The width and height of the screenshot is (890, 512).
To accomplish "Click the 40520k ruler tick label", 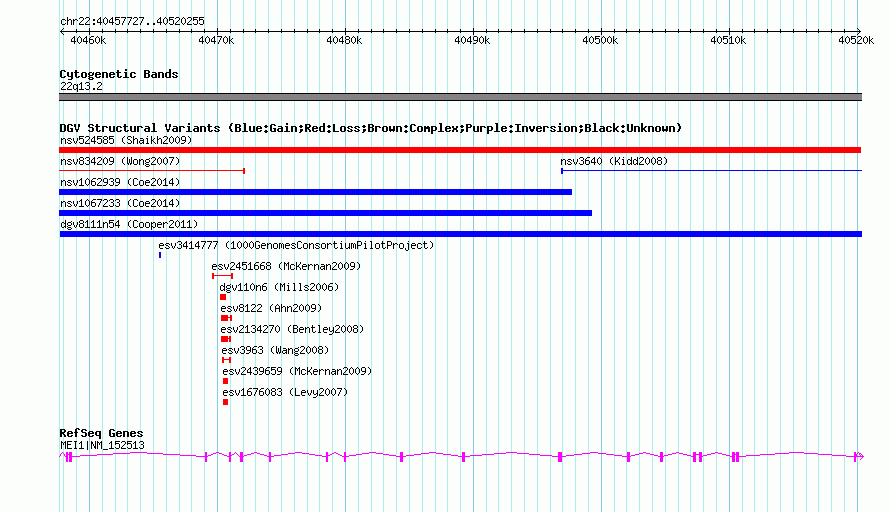I will [x=856, y=40].
